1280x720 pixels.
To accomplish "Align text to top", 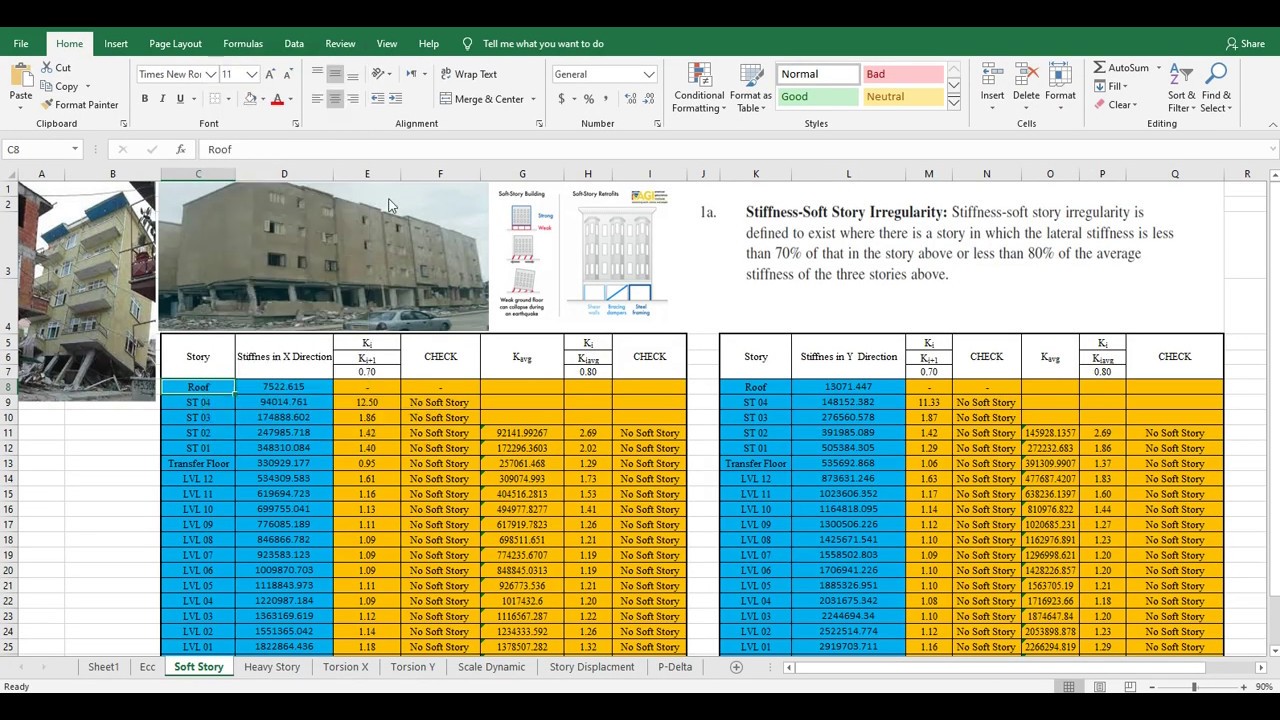I will [317, 74].
